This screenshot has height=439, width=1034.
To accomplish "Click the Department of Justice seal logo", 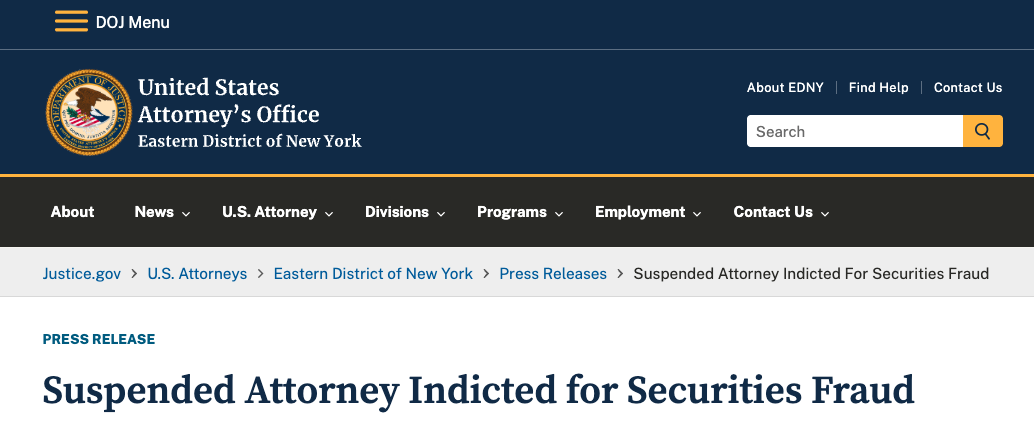I will coord(88,113).
